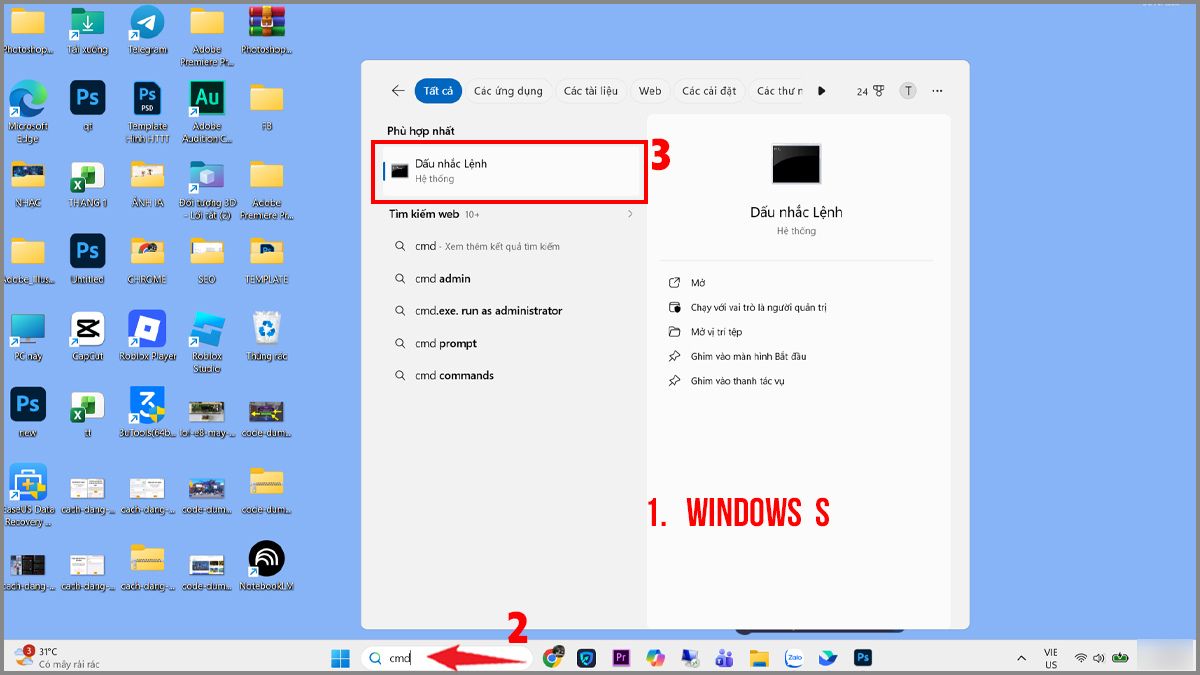
Task: Select the CHROME folder on desktop
Action: coord(147,260)
